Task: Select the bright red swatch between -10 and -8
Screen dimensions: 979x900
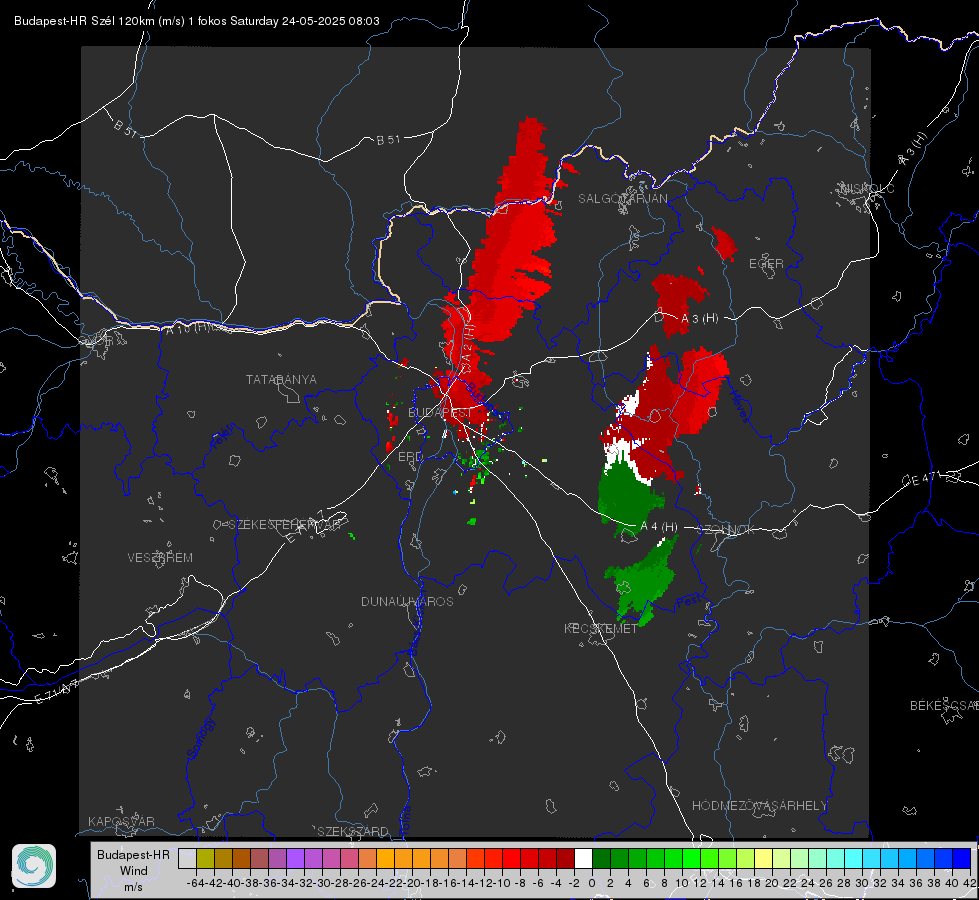Action: (511, 858)
